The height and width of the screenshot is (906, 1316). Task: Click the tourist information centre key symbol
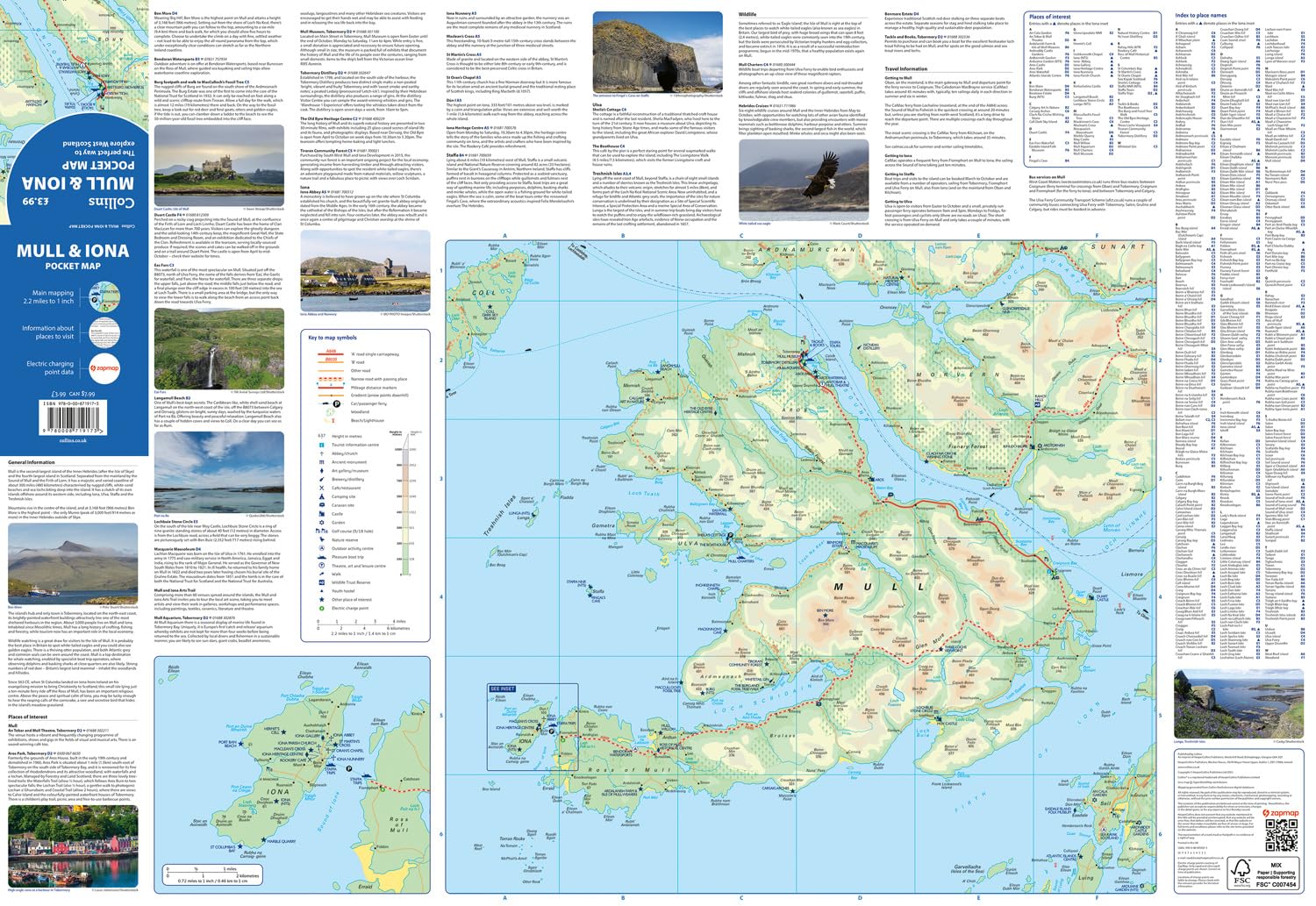320,445
